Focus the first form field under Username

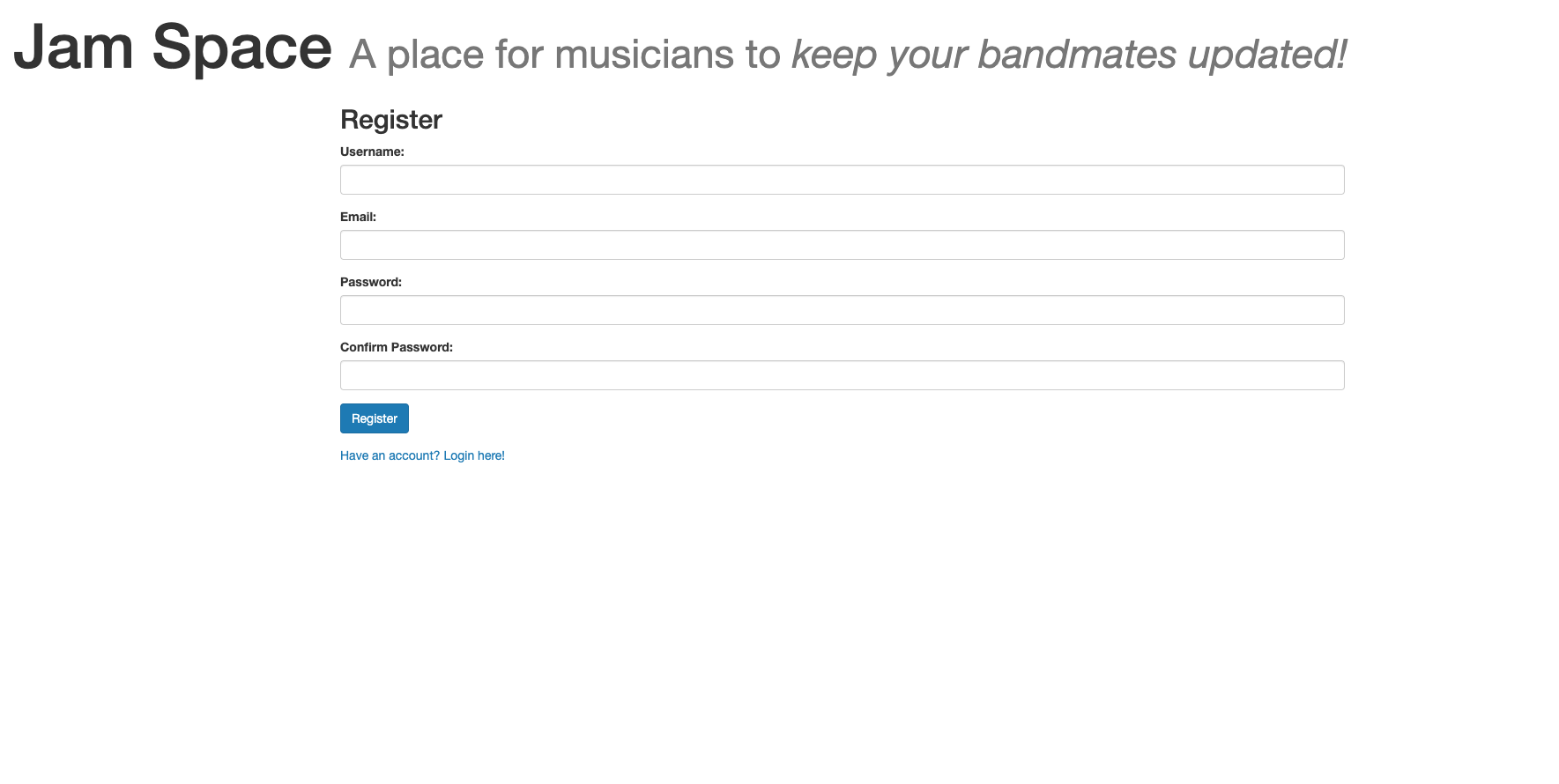click(841, 179)
